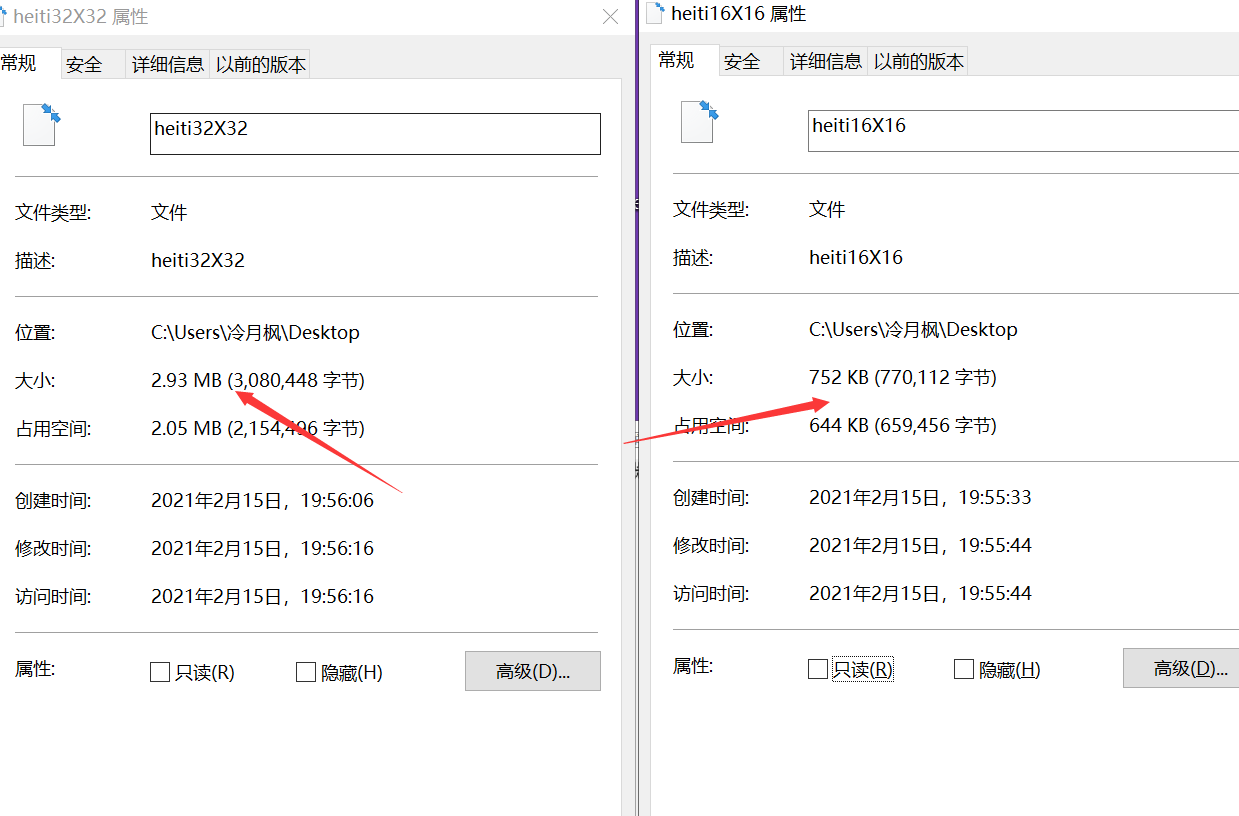Click the heiti16X16 属性 window title

(x=738, y=14)
